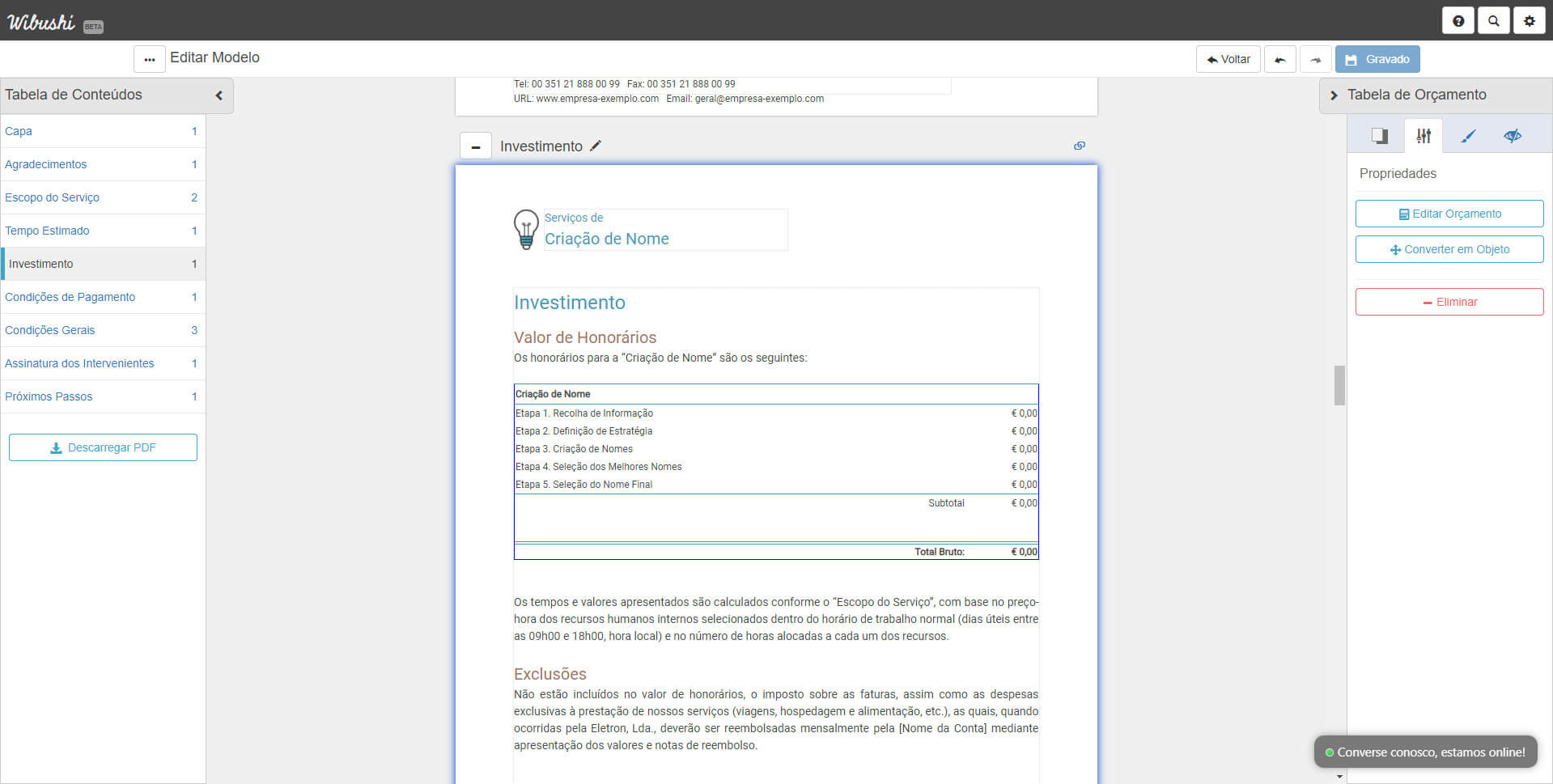Open the help question mark icon
This screenshot has height=784, width=1553.
coord(1458,21)
